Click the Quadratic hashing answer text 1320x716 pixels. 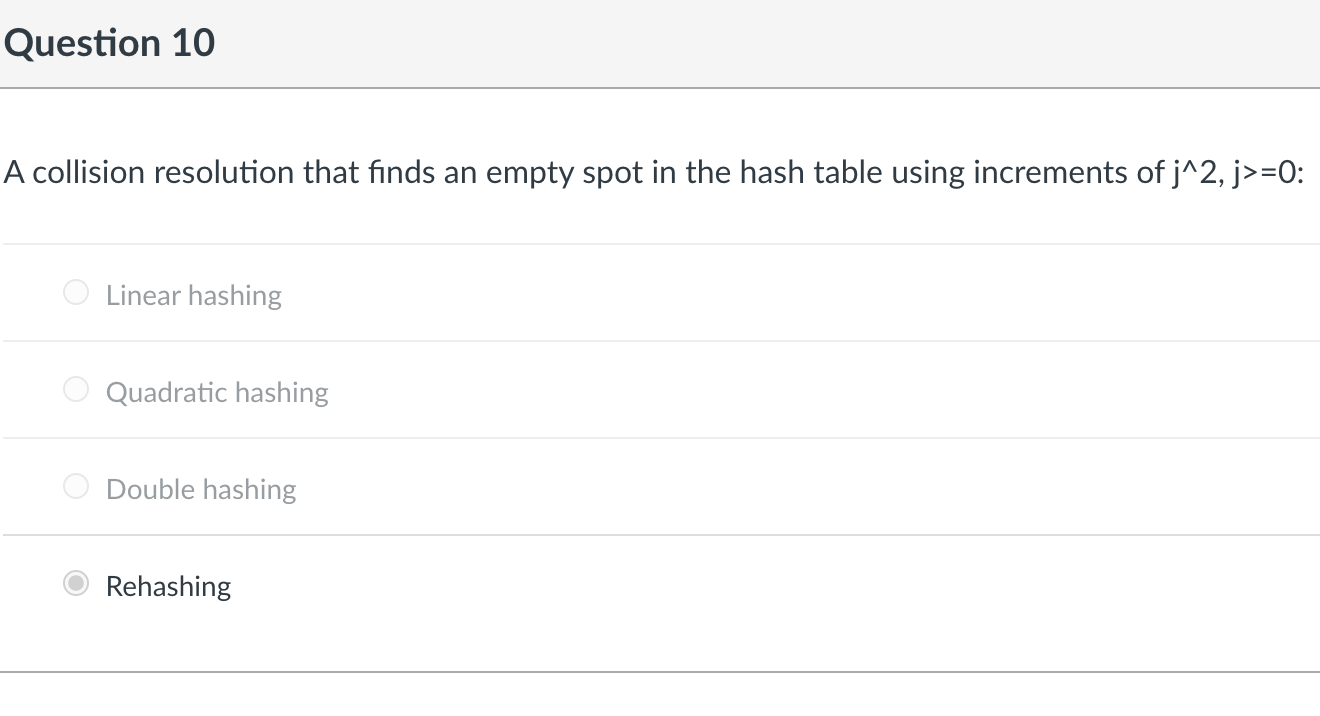216,392
